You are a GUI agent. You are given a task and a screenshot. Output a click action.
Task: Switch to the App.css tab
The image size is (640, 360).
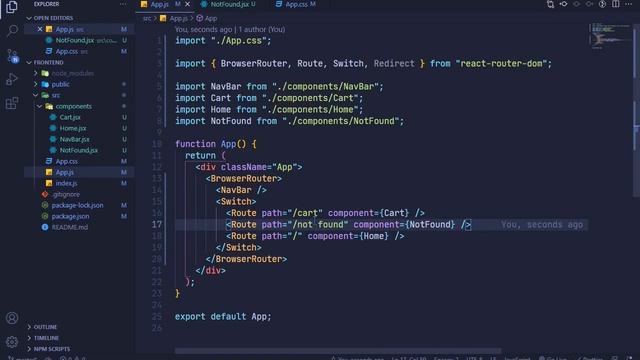pos(296,4)
